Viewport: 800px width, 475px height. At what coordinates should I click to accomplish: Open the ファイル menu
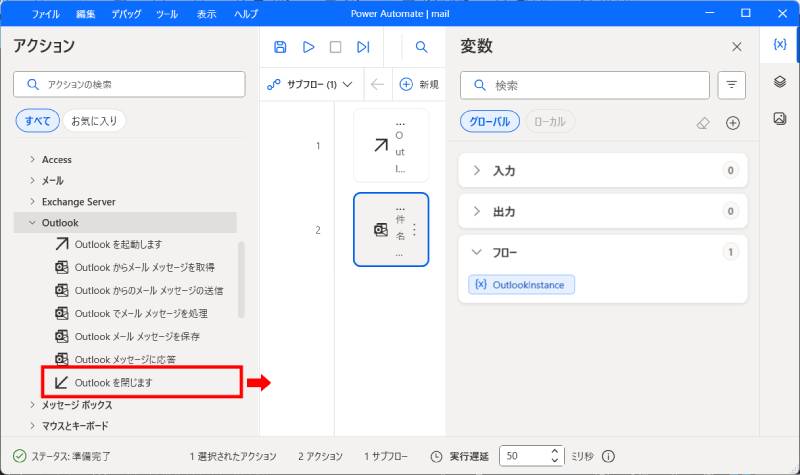(x=45, y=14)
